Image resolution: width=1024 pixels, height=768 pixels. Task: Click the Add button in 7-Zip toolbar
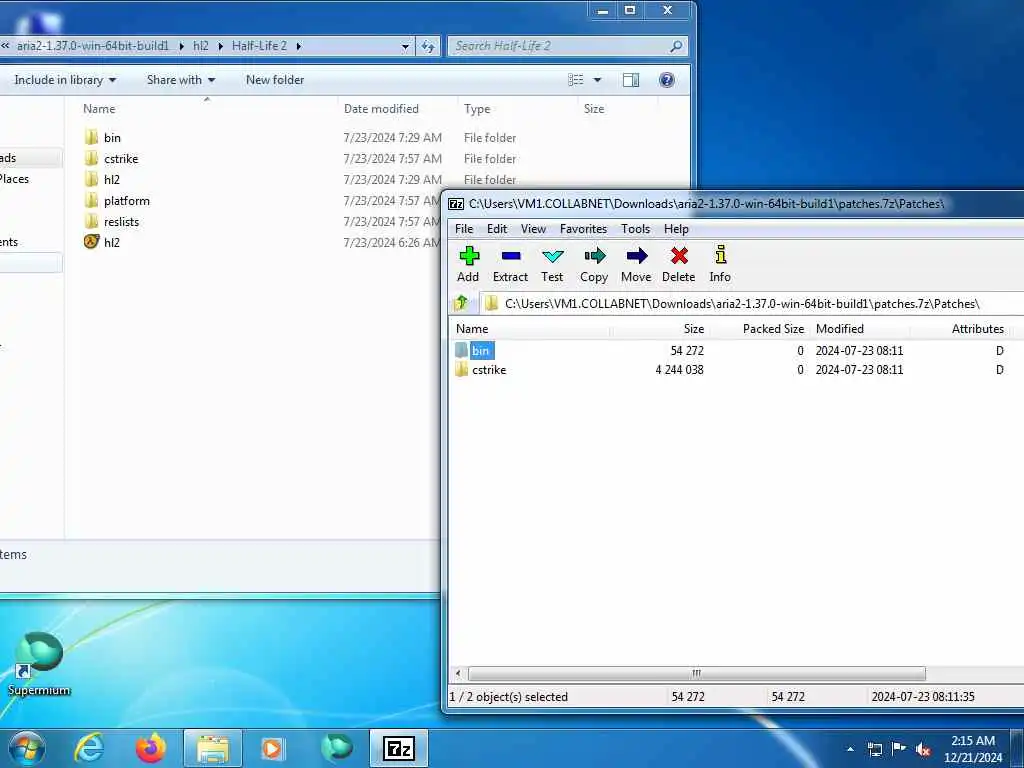[x=468, y=264]
